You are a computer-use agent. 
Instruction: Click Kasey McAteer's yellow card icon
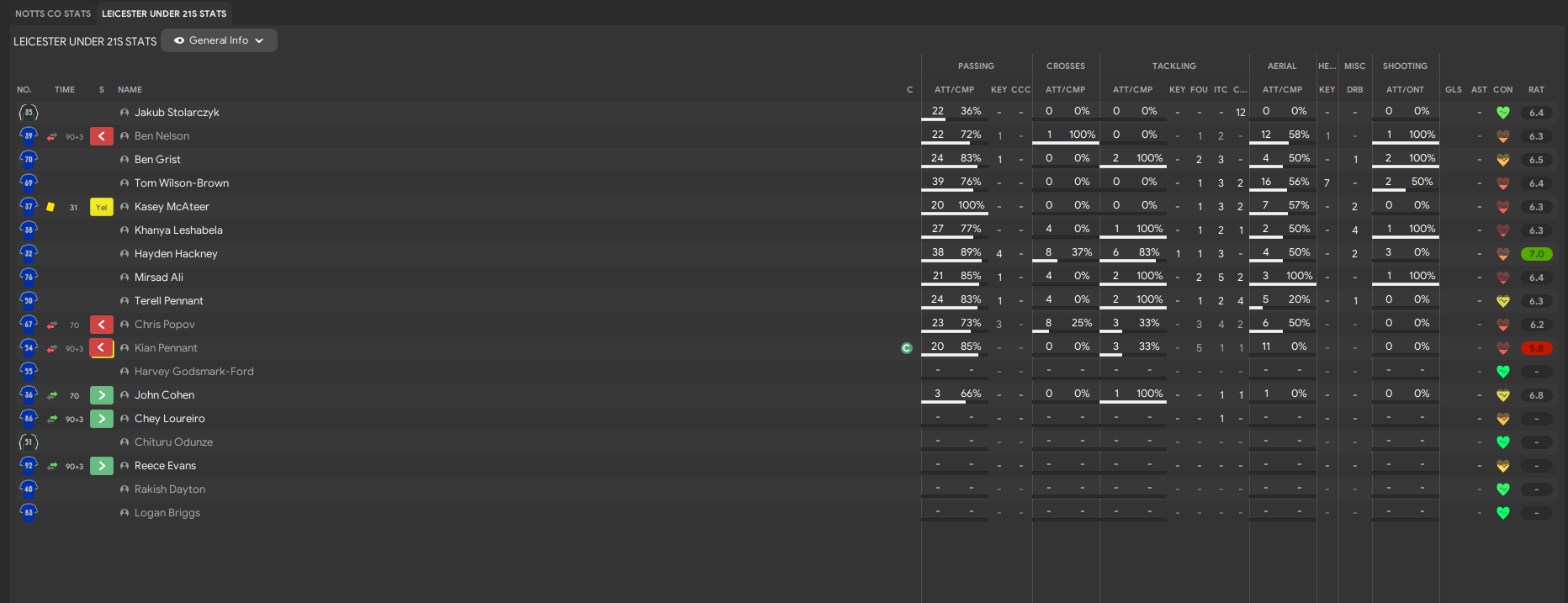(x=50, y=207)
